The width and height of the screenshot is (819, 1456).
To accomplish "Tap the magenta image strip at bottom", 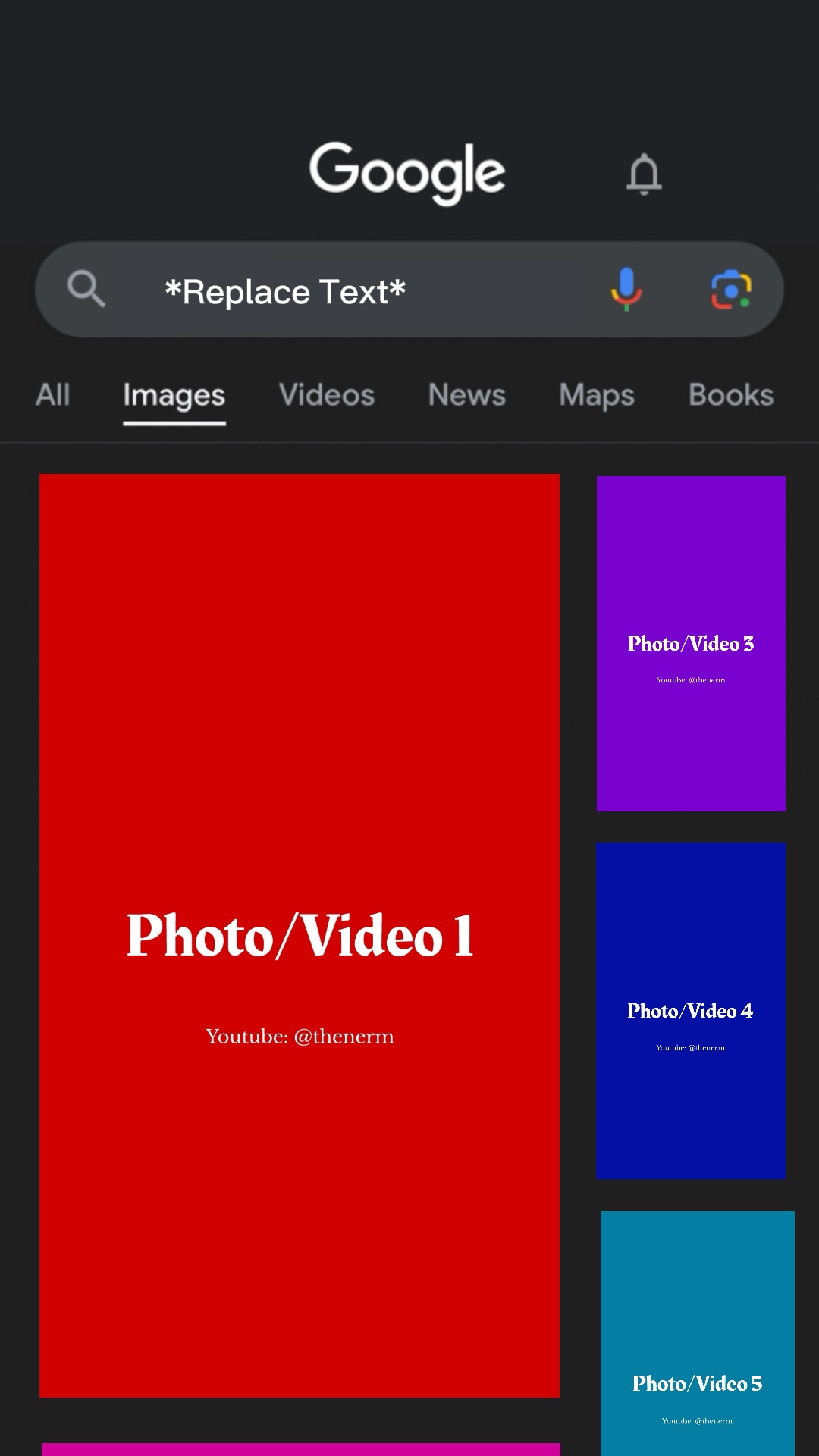I will pyautogui.click(x=301, y=1449).
